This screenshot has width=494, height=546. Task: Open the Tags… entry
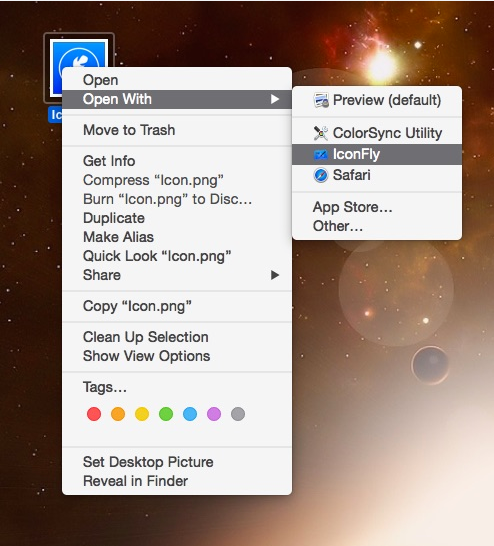pos(177,387)
